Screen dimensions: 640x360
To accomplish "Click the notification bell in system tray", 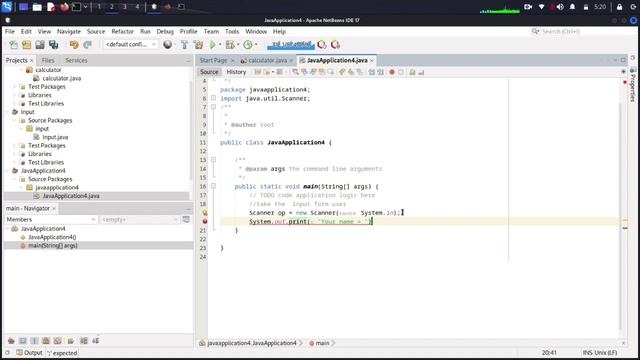I will click(572, 7).
